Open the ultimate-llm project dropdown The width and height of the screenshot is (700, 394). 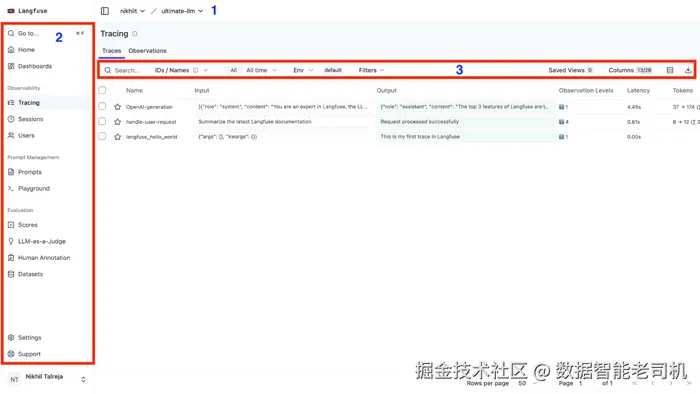pyautogui.click(x=182, y=11)
